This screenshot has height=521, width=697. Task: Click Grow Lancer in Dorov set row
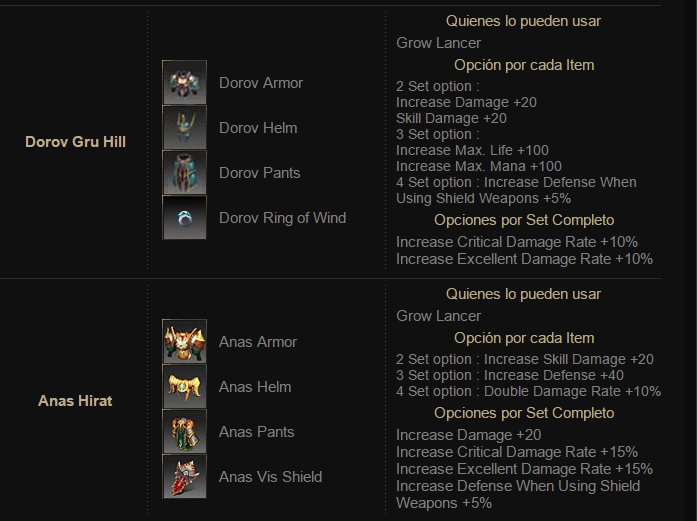[438, 43]
